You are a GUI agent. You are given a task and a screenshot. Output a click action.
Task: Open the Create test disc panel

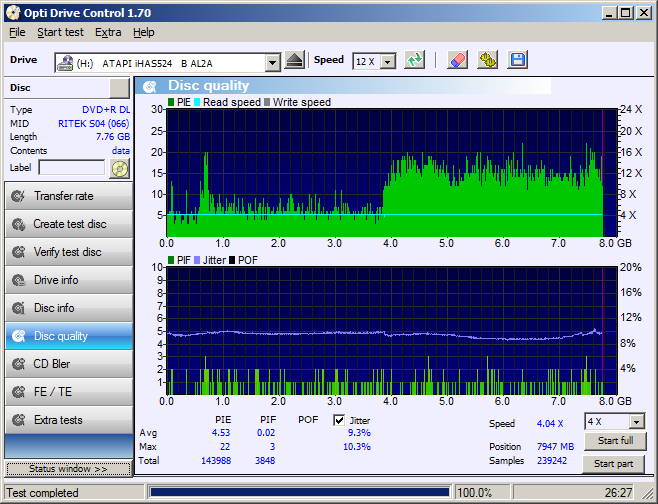[69, 224]
